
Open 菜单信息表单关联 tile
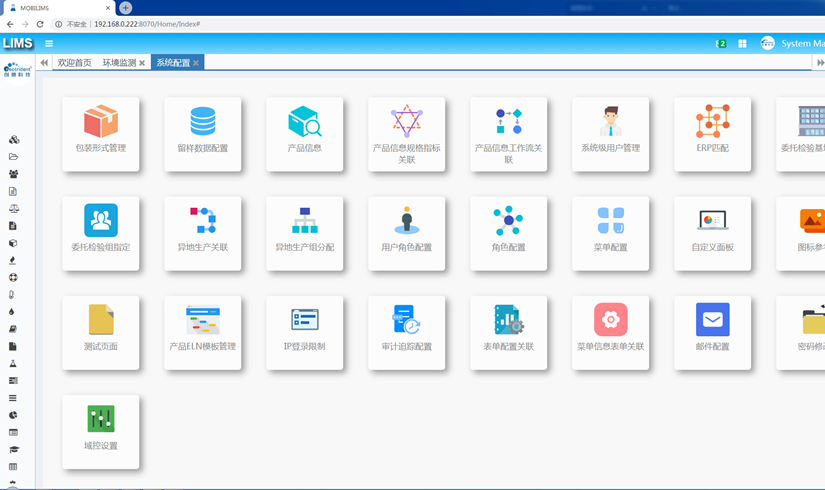(610, 333)
